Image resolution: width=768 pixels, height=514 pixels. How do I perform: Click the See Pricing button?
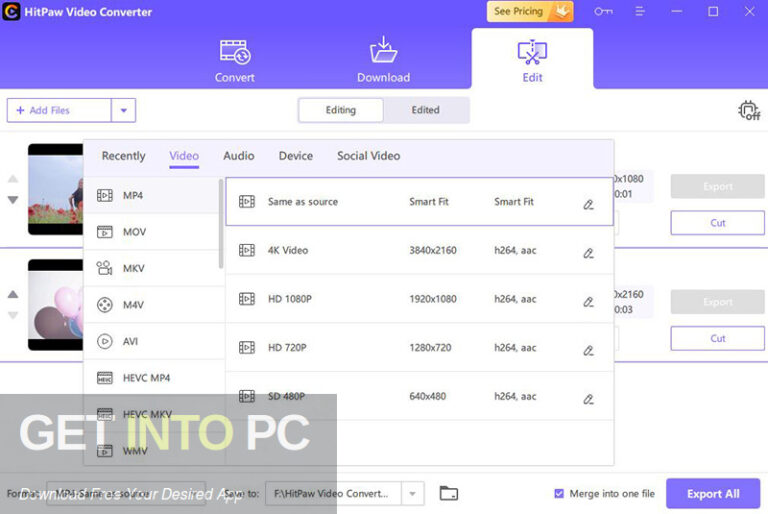[x=530, y=11]
